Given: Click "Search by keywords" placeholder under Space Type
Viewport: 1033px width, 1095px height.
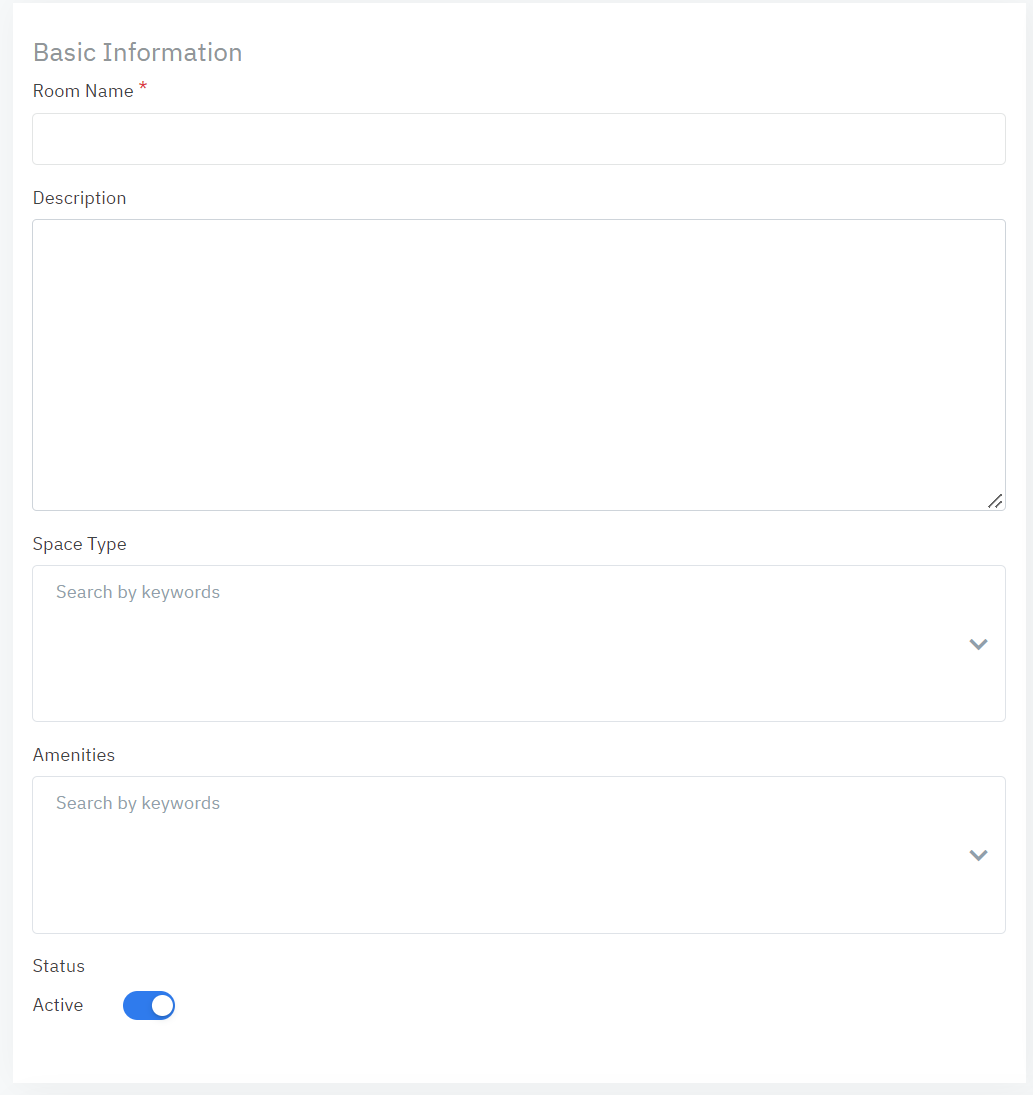Looking at the screenshot, I should tap(138, 592).
